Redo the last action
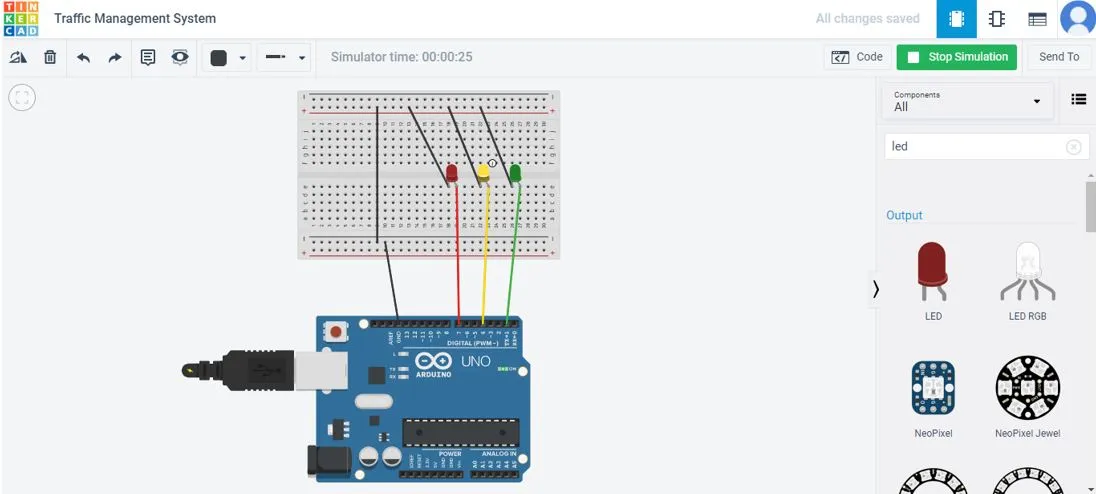This screenshot has width=1096, height=494. pos(115,57)
